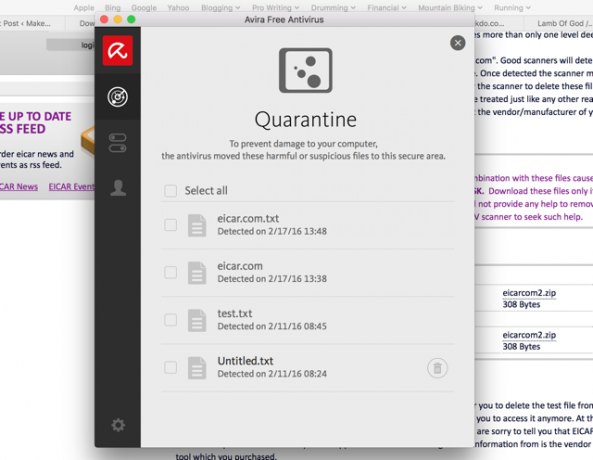Open the user account sidebar icon
Viewport: 593px width, 460px height.
pyautogui.click(x=118, y=188)
